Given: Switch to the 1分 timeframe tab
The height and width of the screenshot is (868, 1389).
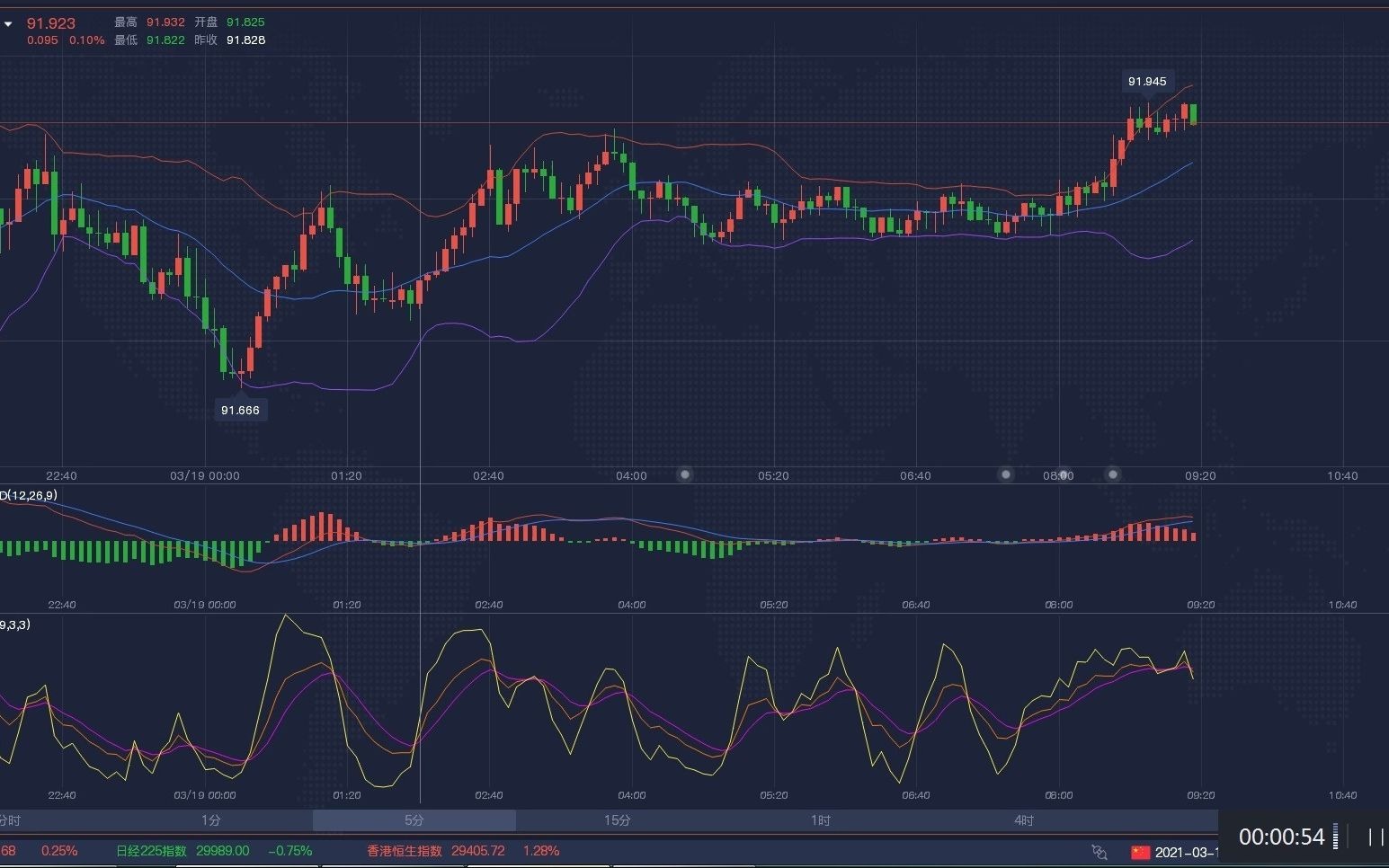Looking at the screenshot, I should point(211,820).
